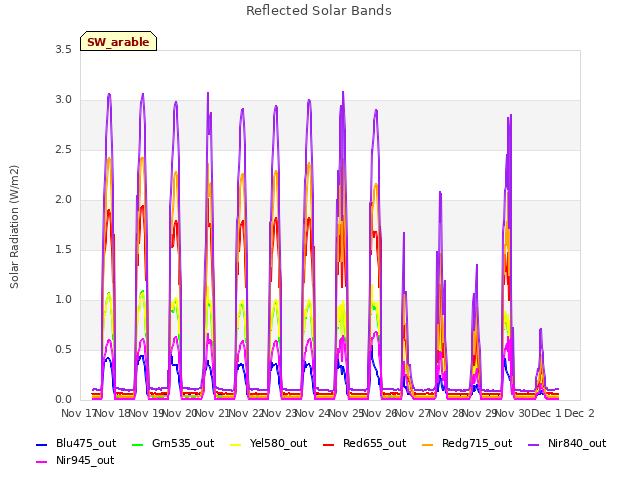The height and width of the screenshot is (480, 640).
Task: Click the Dec 2 x-axis date label
Action: coord(579,413)
